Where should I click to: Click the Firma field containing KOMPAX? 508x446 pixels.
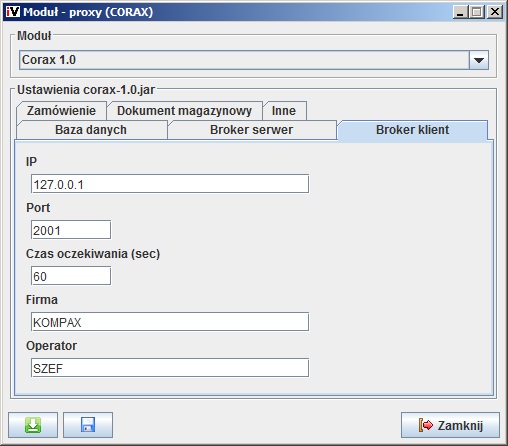(x=170, y=322)
